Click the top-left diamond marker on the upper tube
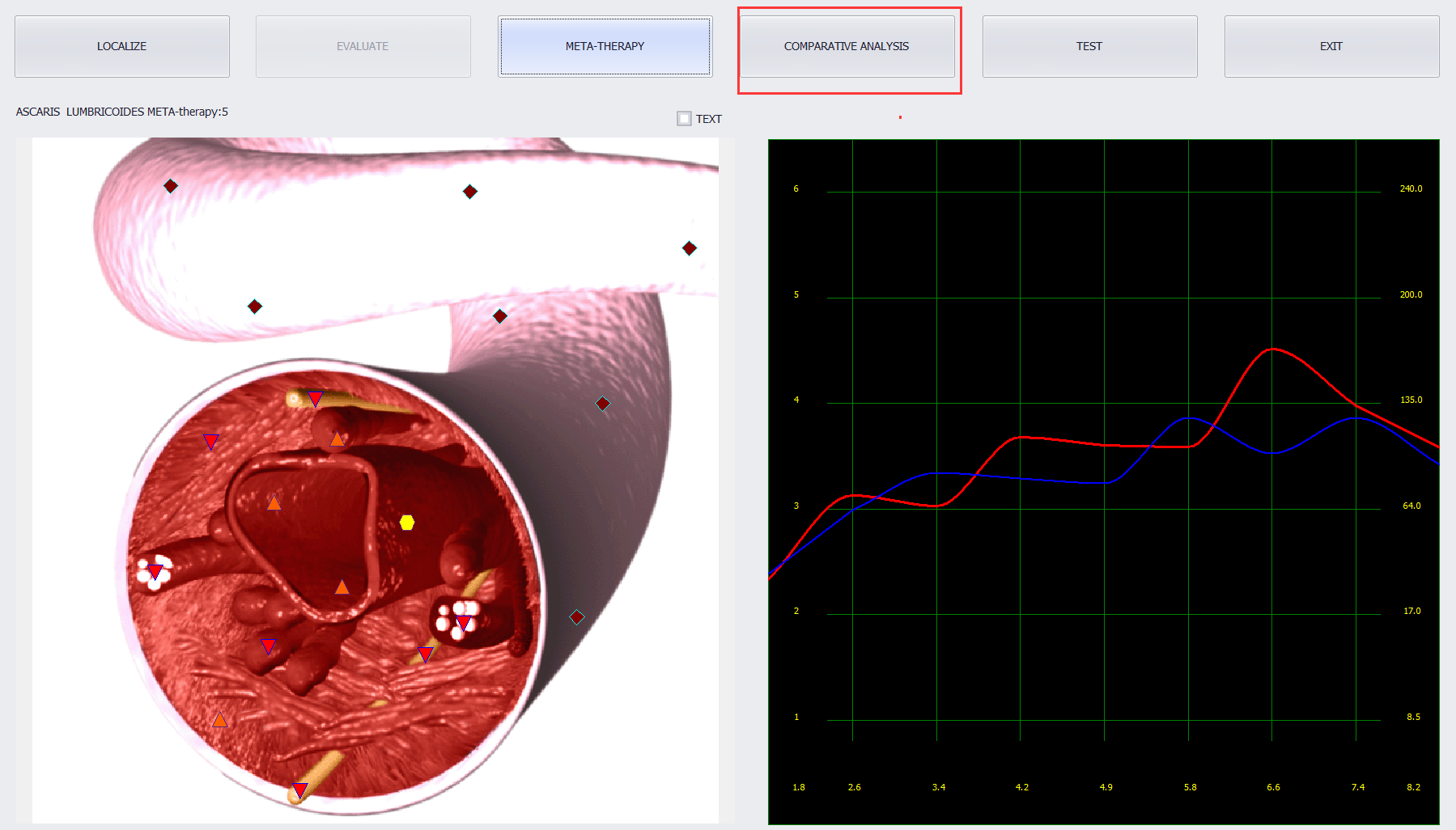This screenshot has width=1456, height=830. (x=171, y=186)
